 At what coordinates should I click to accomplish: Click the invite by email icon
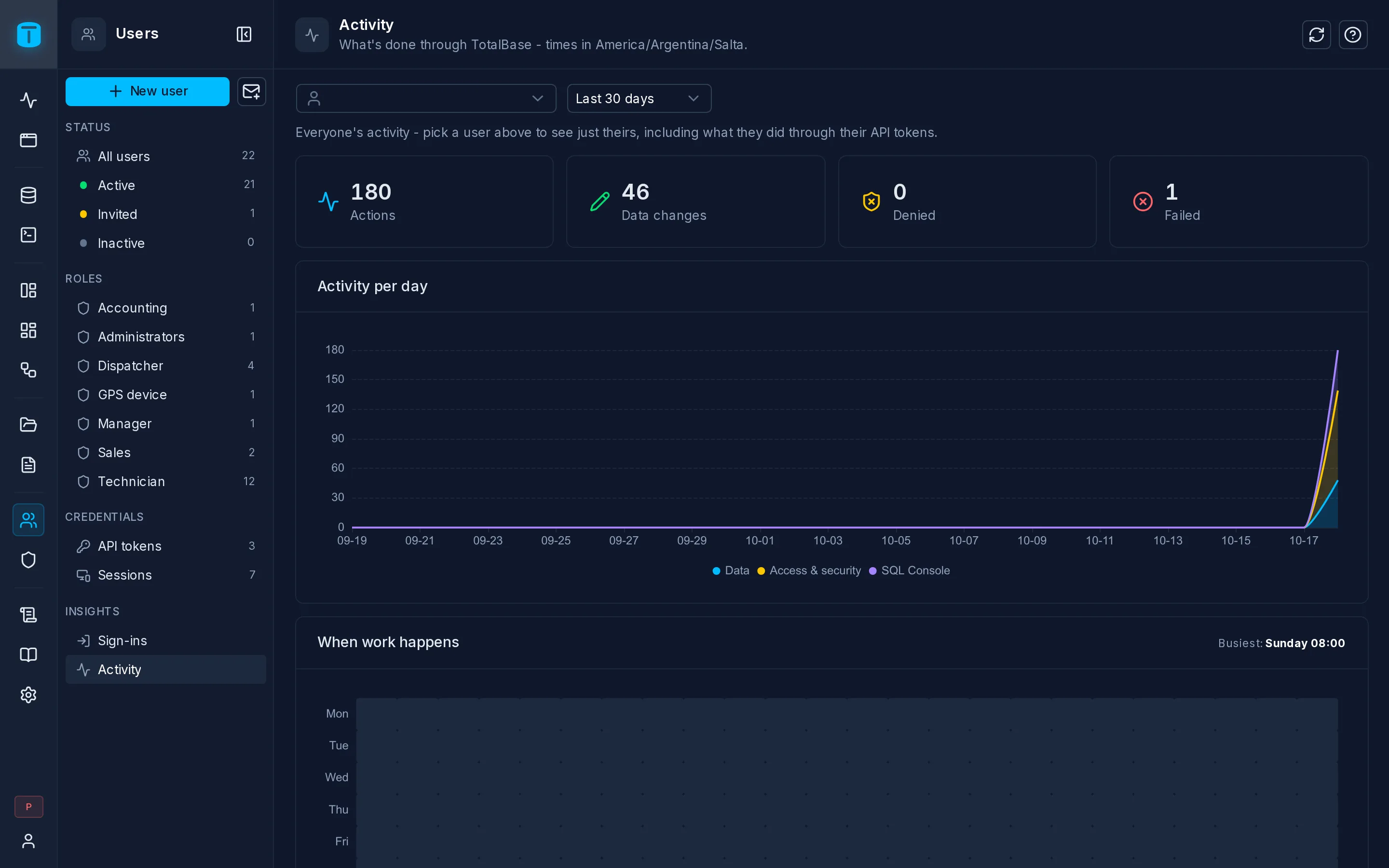pyautogui.click(x=251, y=91)
